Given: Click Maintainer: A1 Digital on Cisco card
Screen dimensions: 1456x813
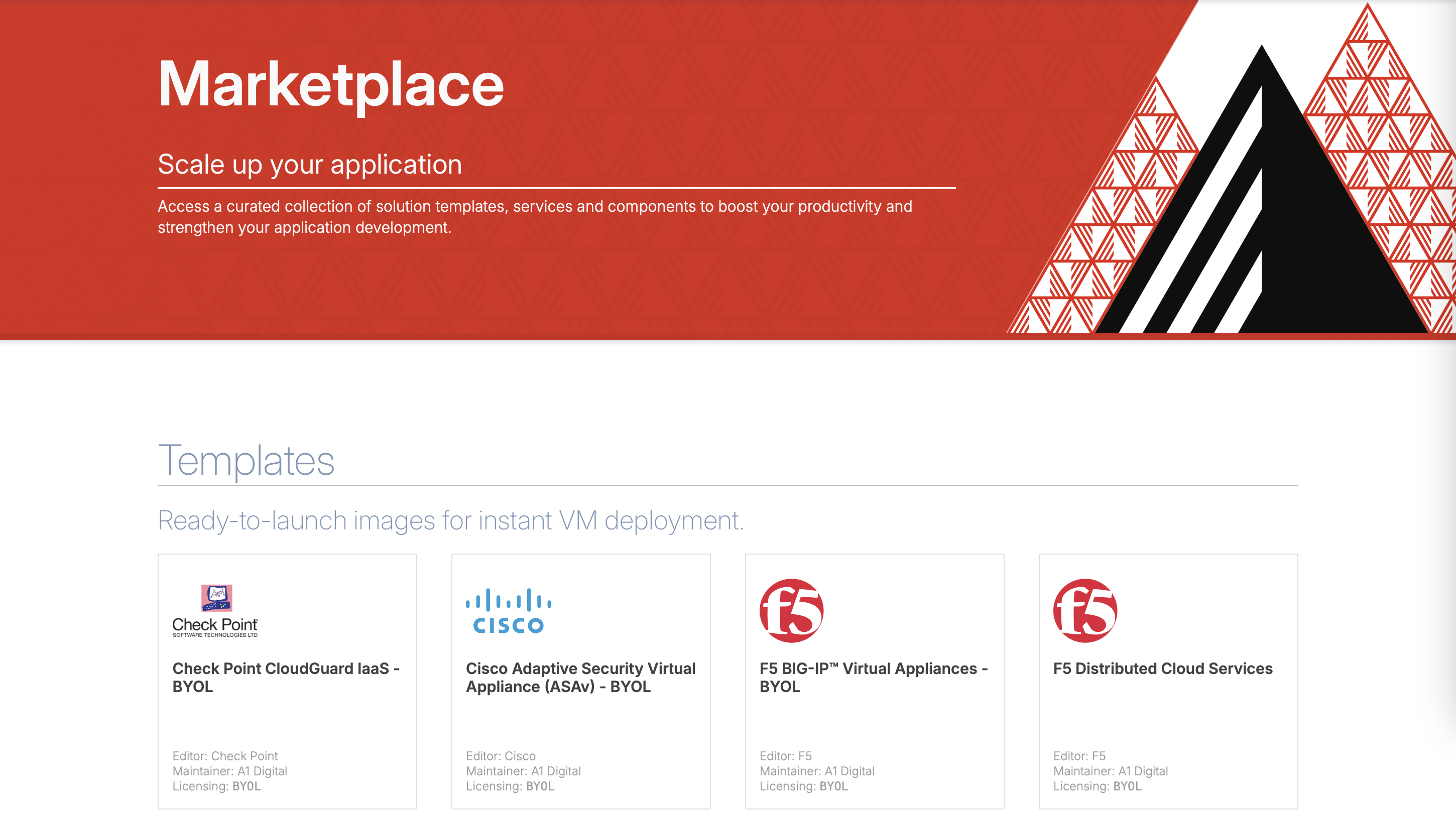Looking at the screenshot, I should [x=523, y=771].
